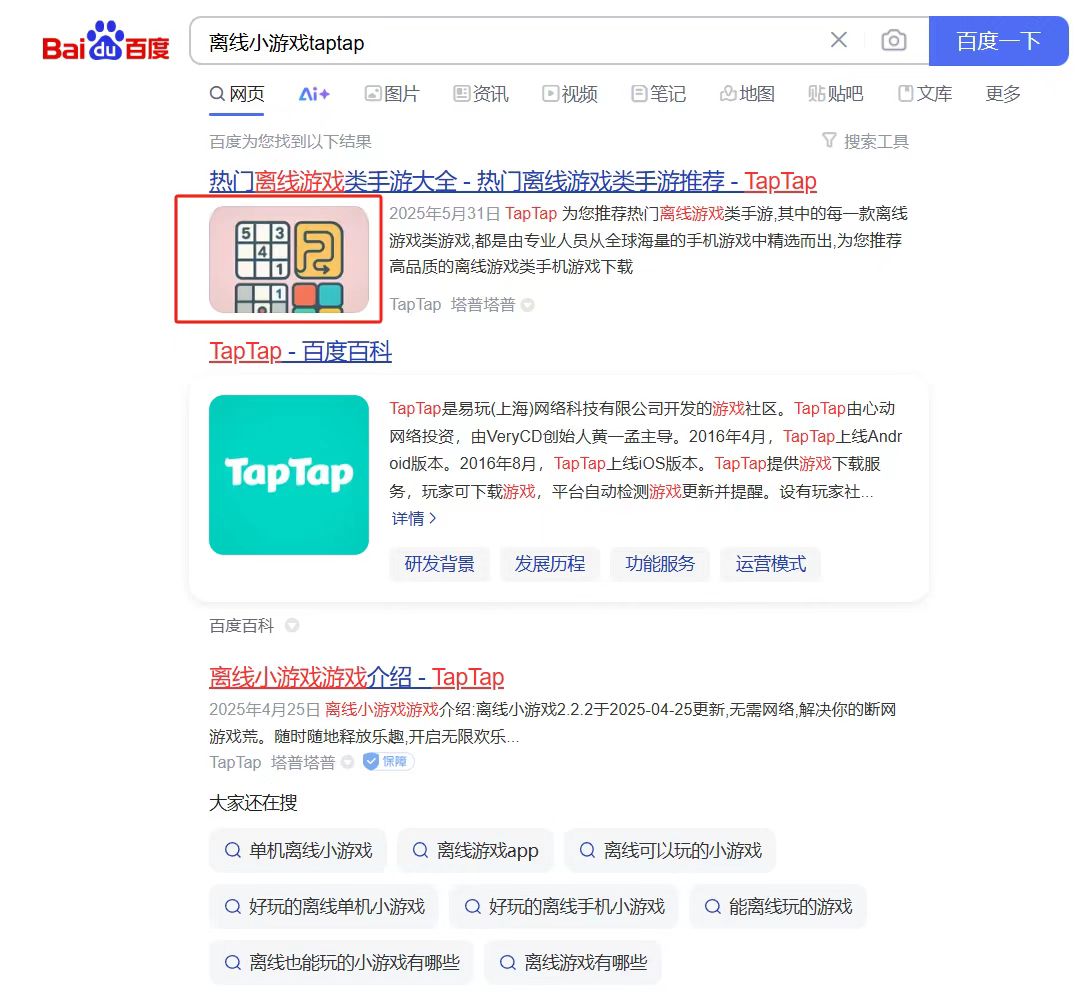
Task: Focus the search input field
Action: click(511, 41)
